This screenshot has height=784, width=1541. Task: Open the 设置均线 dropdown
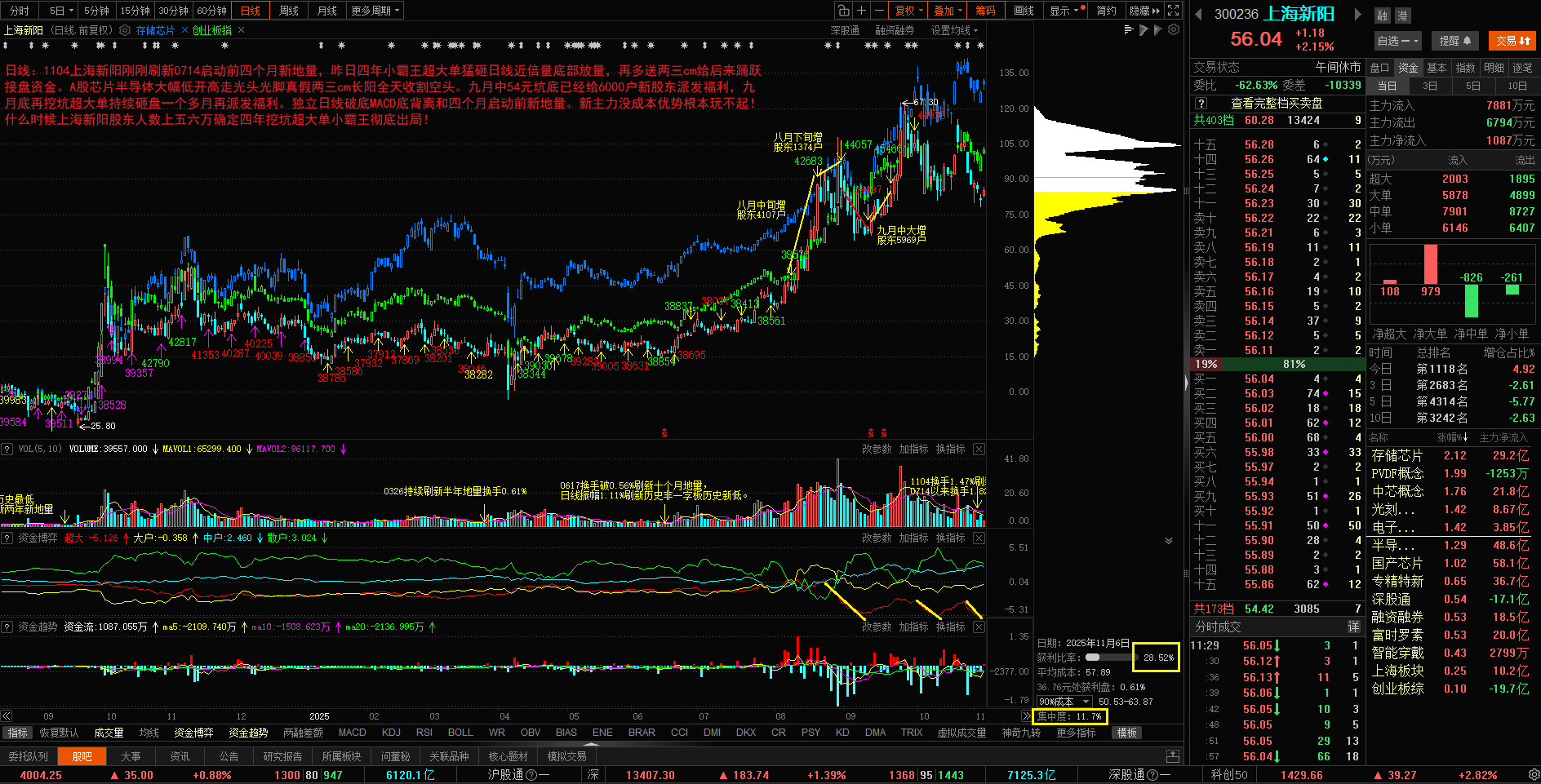tap(954, 30)
